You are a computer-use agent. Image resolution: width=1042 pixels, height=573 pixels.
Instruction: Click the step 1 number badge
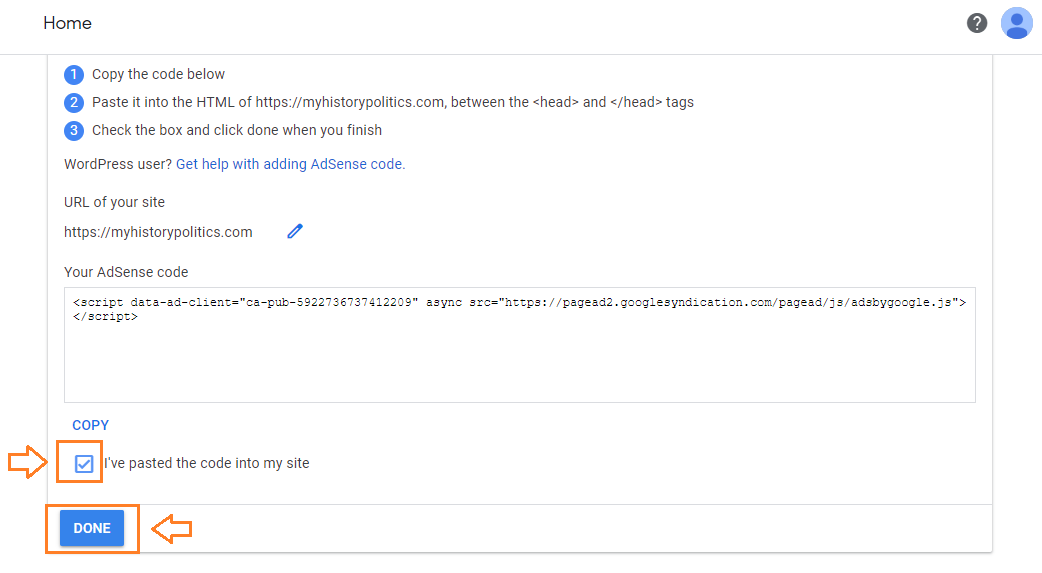[x=74, y=74]
